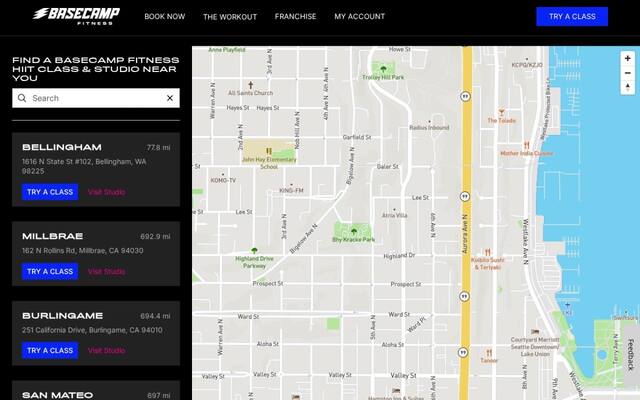This screenshot has height=400, width=640.
Task: Click the 1616 N State St address
Action: click(x=84, y=167)
